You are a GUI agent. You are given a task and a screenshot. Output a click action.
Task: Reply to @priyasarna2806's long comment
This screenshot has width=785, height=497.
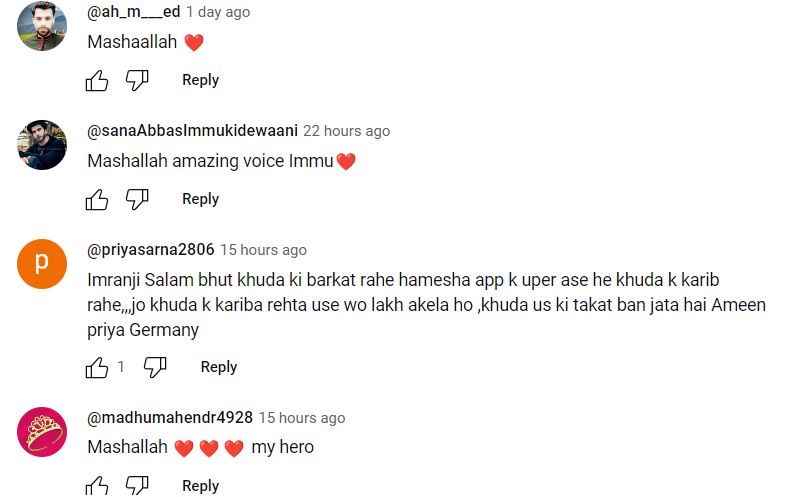click(219, 367)
